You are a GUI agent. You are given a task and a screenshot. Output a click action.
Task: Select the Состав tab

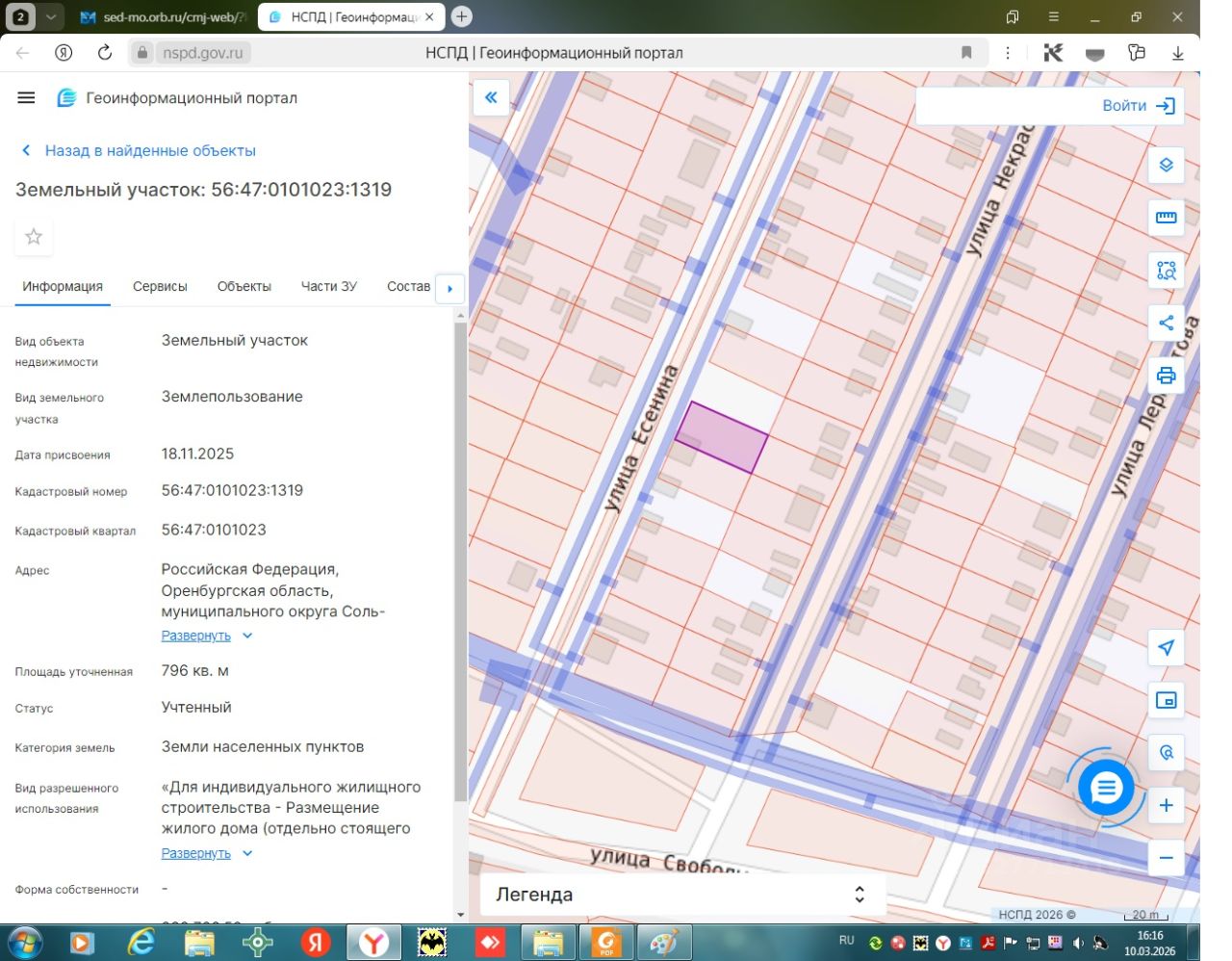pyautogui.click(x=408, y=287)
